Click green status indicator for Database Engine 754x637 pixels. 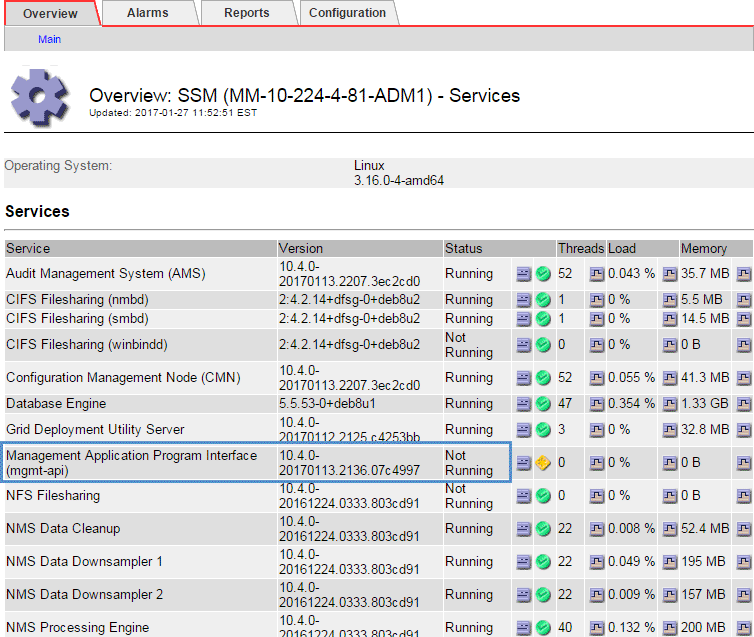pyautogui.click(x=543, y=404)
